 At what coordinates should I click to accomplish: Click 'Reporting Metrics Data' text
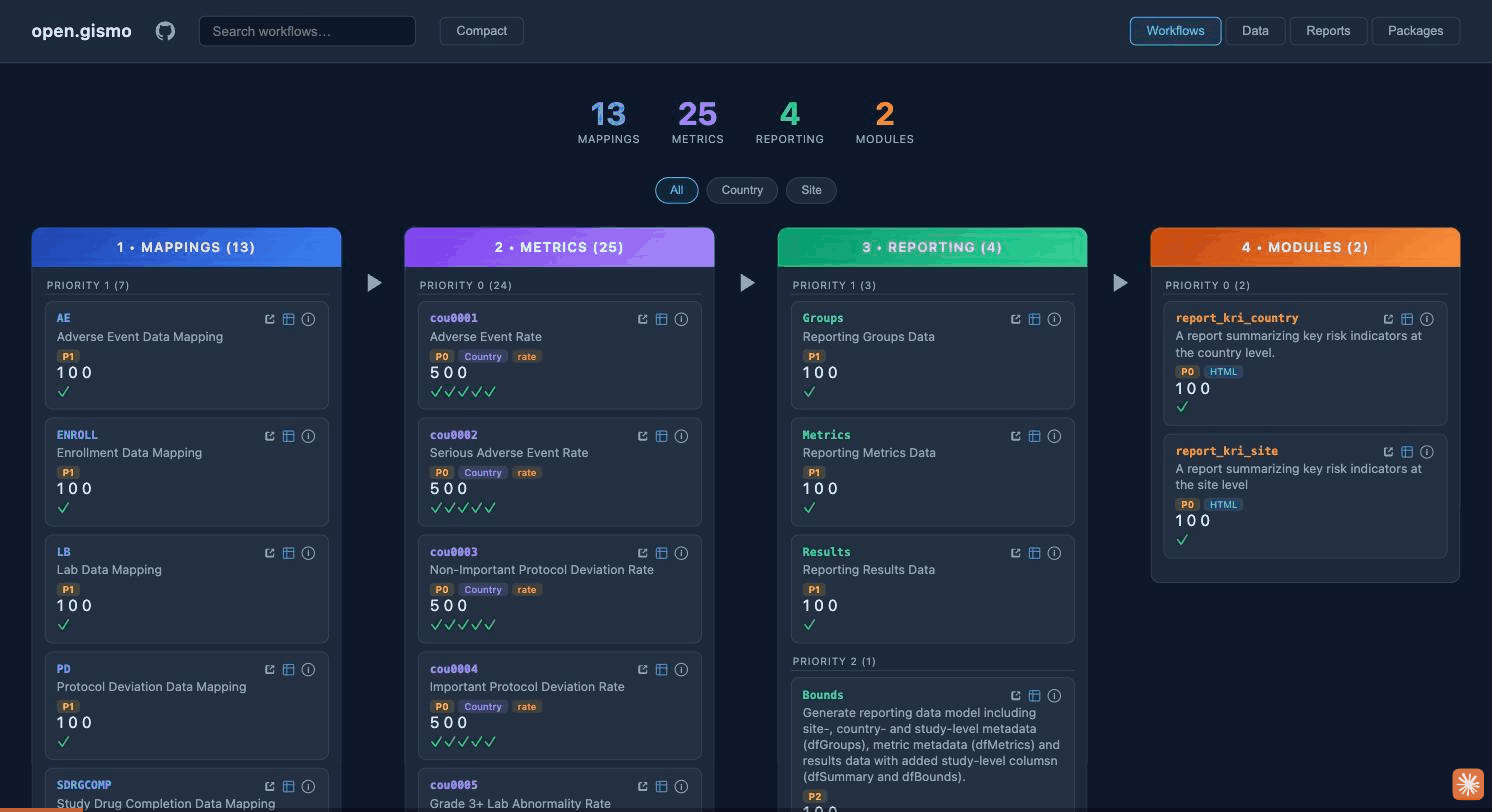[x=869, y=453]
